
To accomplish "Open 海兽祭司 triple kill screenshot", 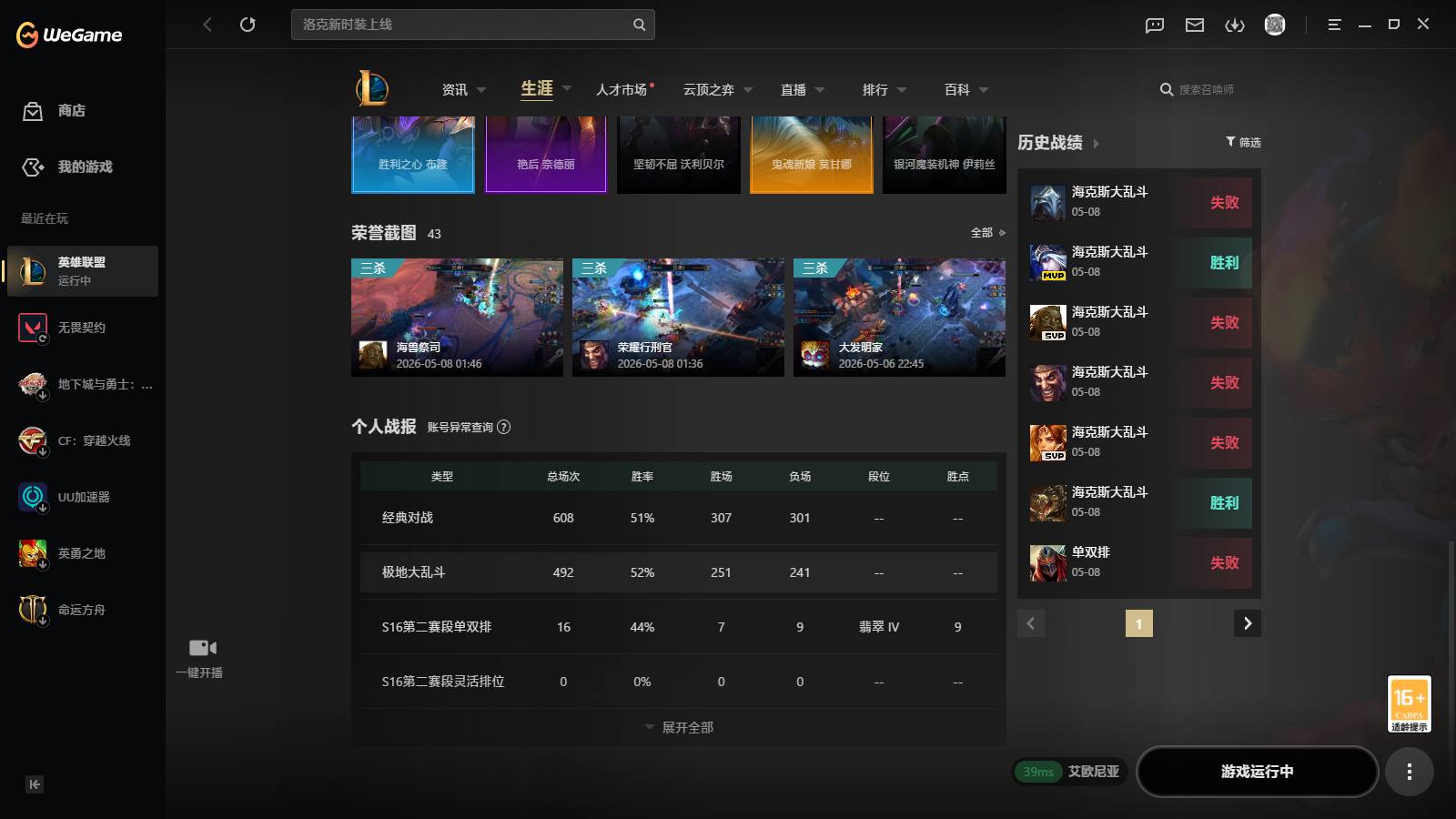I will (x=457, y=318).
